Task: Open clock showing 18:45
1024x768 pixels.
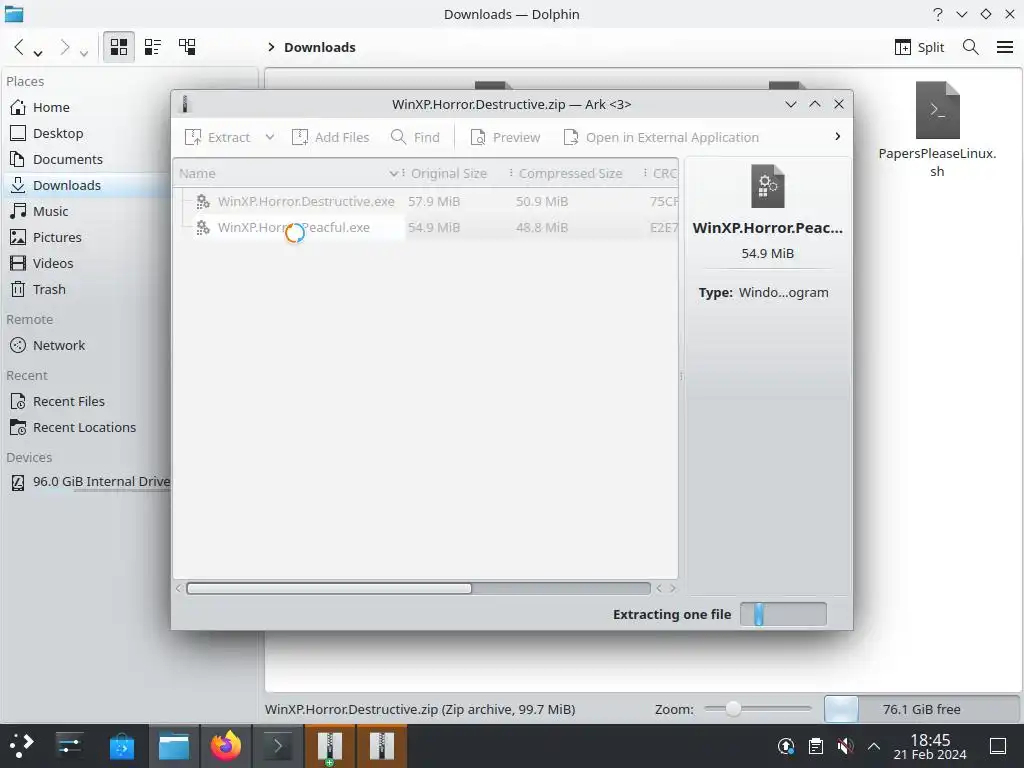Action: (930, 746)
